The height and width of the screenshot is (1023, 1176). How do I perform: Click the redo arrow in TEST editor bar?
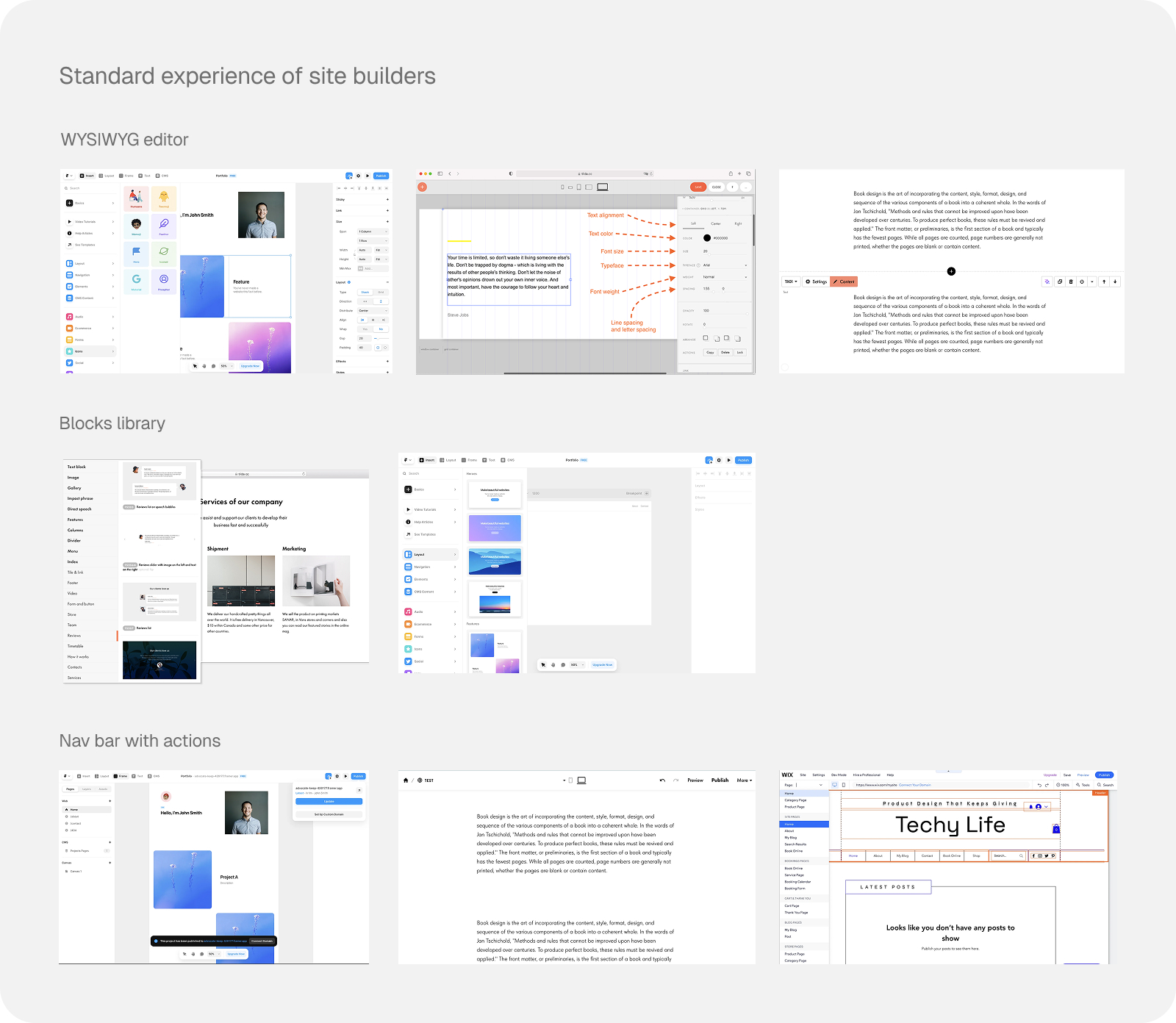(675, 780)
